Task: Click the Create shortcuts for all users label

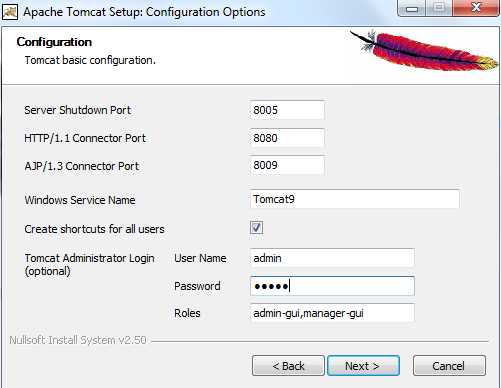Action: pos(94,229)
